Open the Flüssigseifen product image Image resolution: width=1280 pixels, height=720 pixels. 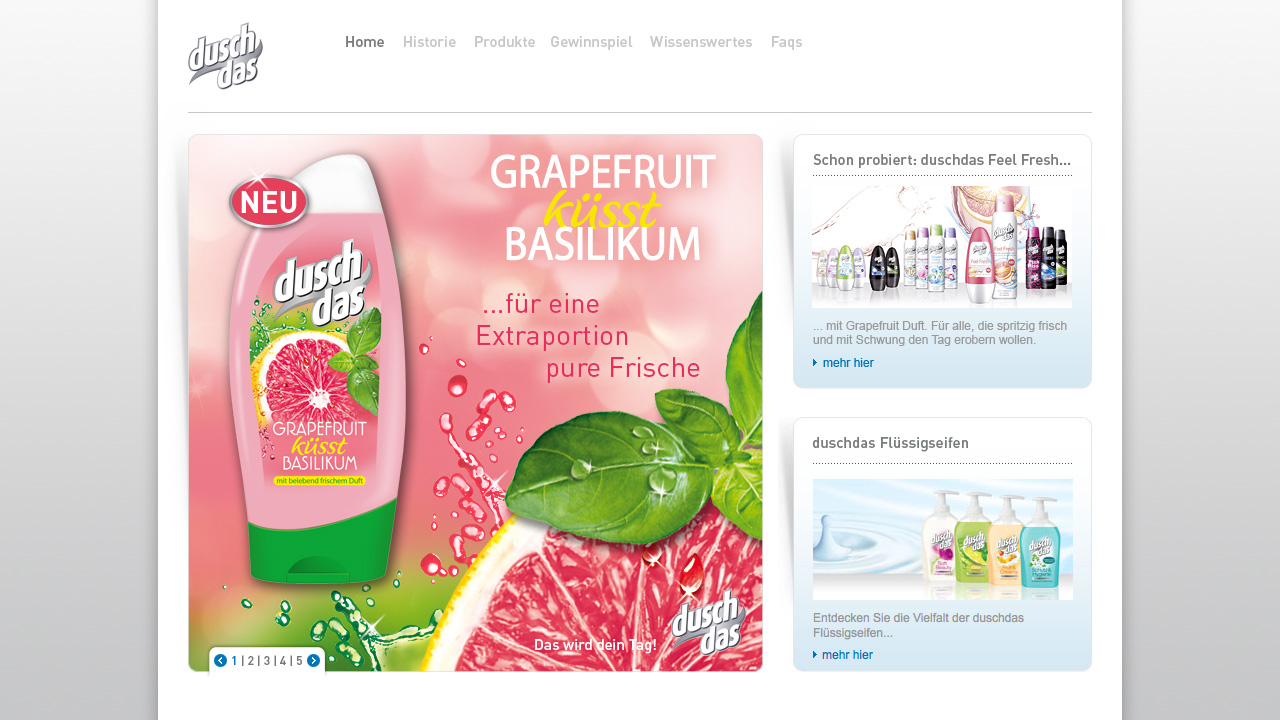coord(942,539)
